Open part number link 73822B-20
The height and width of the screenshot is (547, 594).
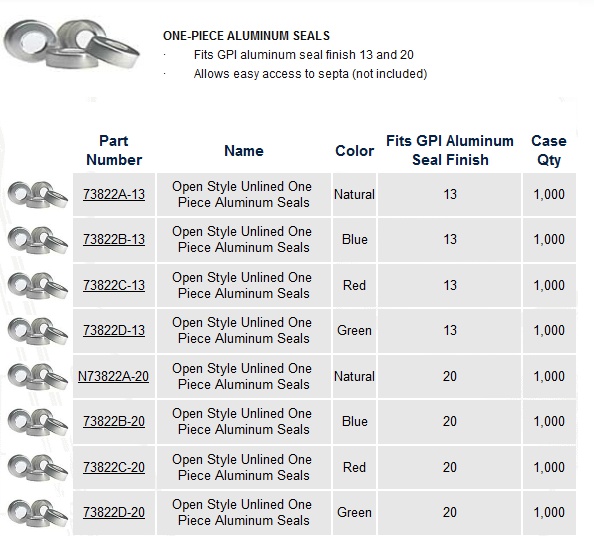point(114,421)
